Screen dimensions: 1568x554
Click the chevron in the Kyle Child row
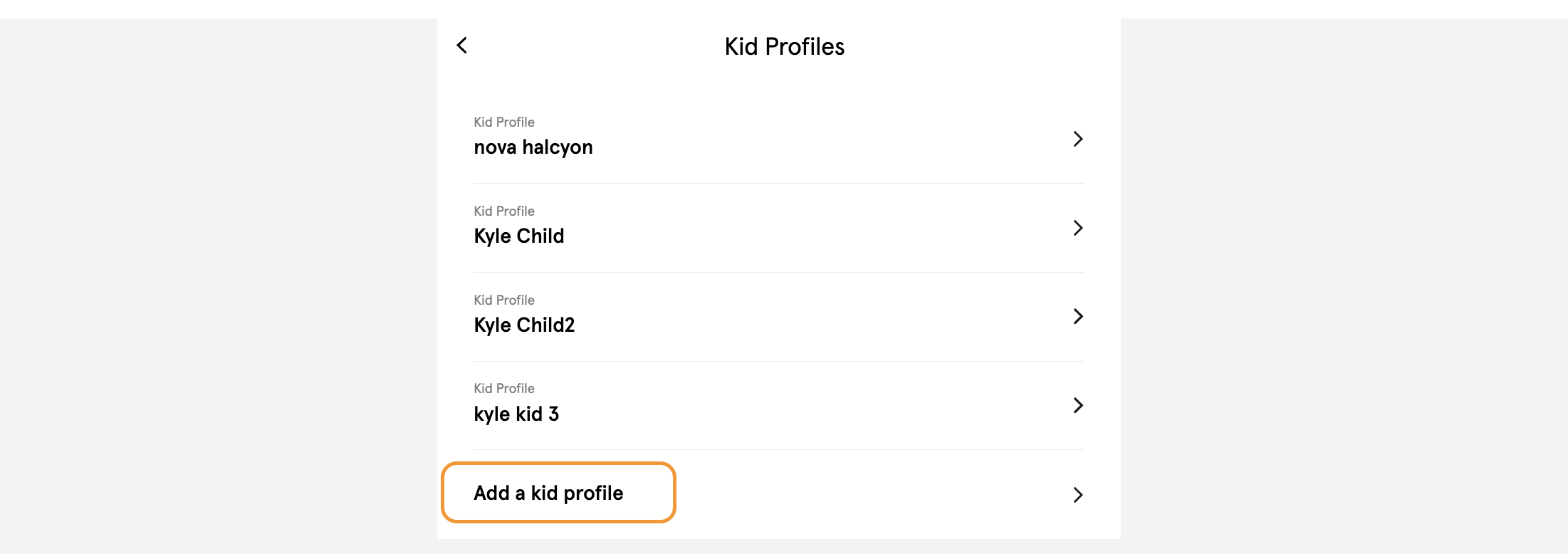tap(1077, 228)
